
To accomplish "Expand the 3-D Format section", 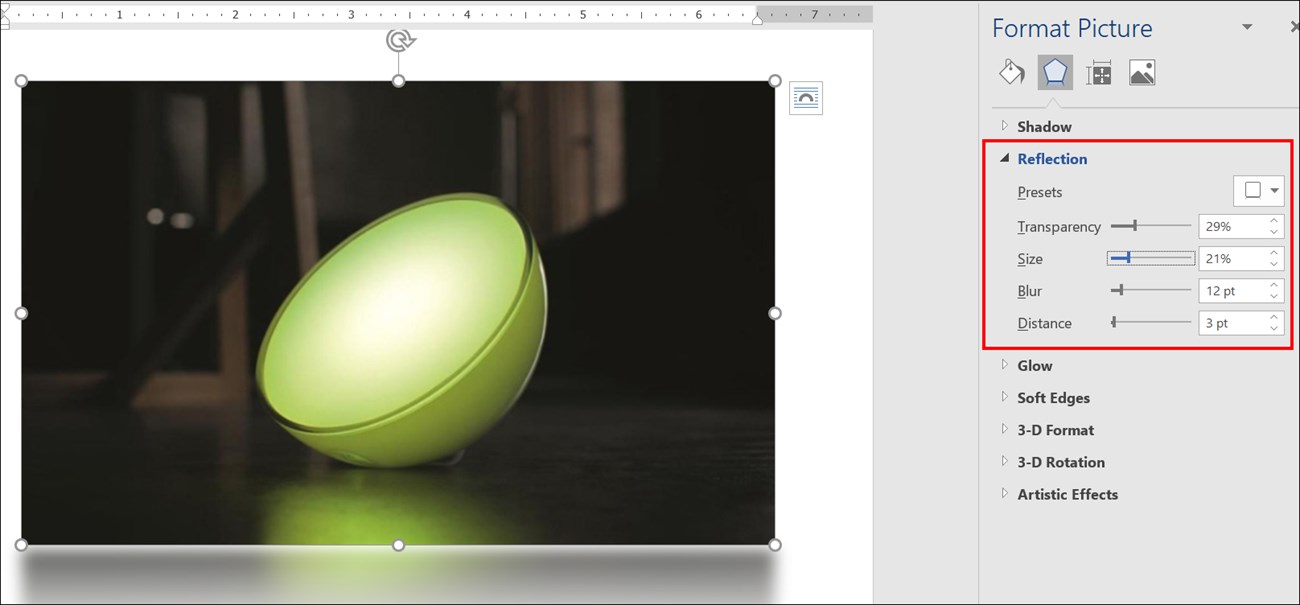I will click(1055, 430).
